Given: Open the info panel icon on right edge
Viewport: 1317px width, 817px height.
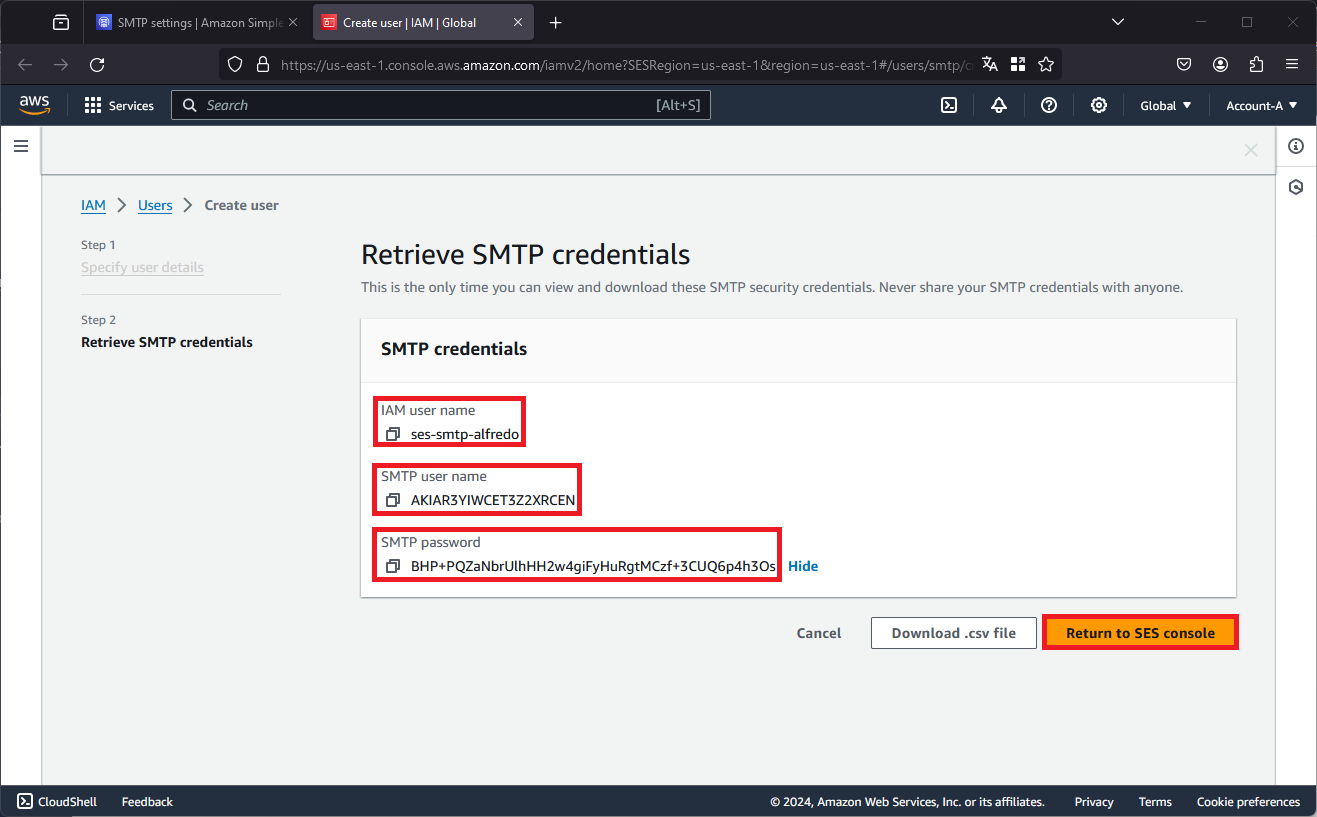Looking at the screenshot, I should pyautogui.click(x=1296, y=146).
